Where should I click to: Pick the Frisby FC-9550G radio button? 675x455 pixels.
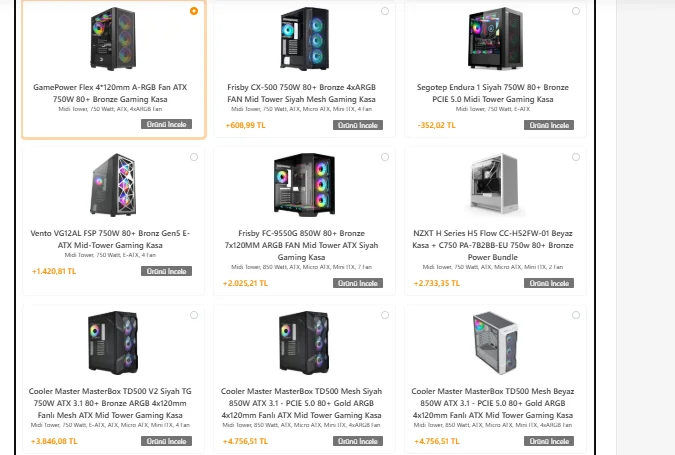tap(385, 158)
